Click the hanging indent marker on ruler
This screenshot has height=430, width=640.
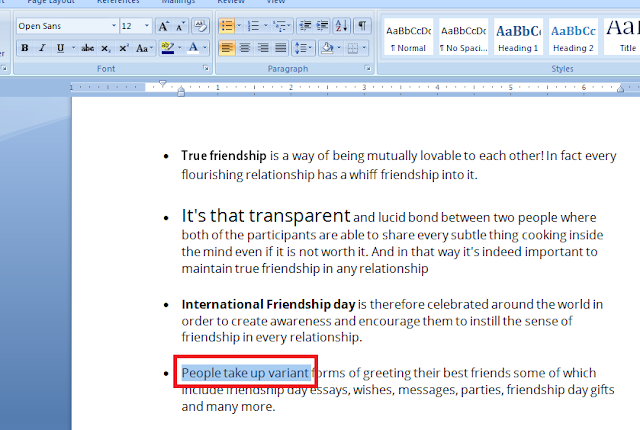tap(181, 89)
